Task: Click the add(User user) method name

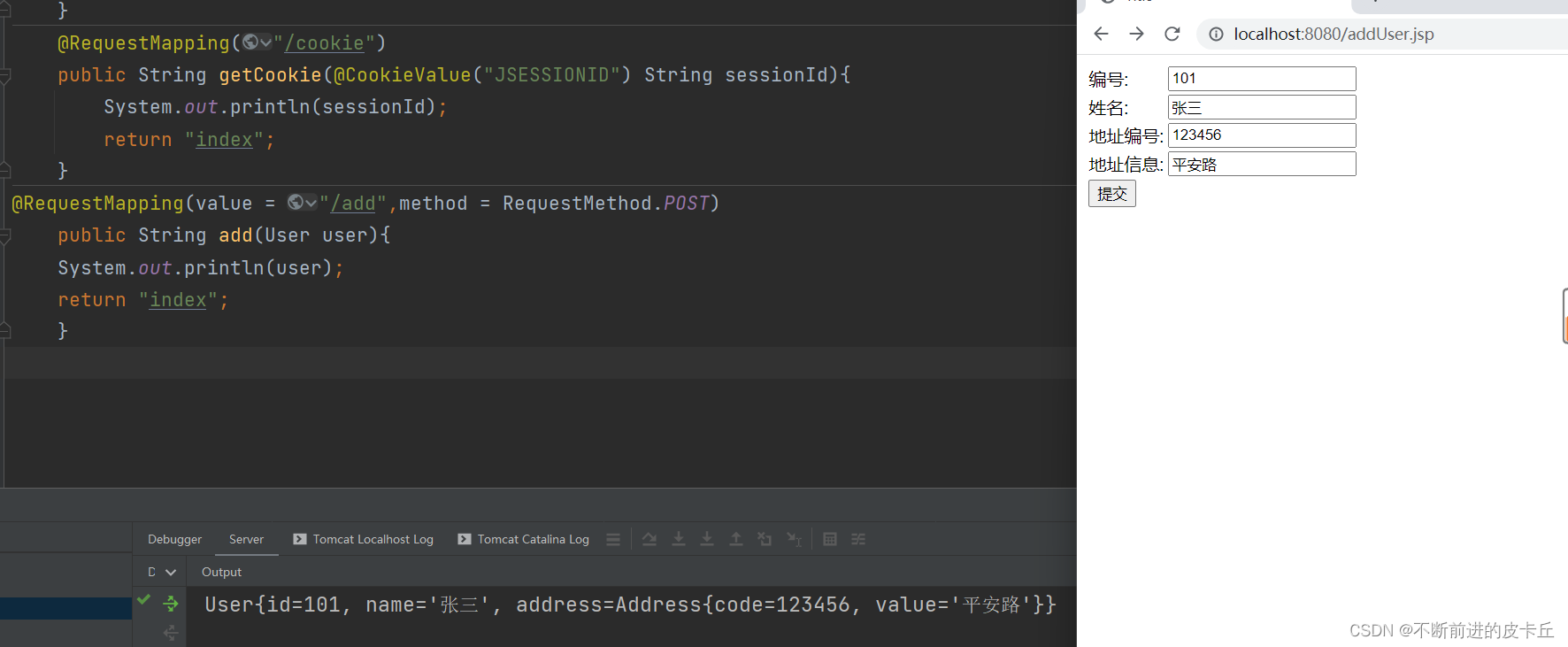Action: pos(235,235)
